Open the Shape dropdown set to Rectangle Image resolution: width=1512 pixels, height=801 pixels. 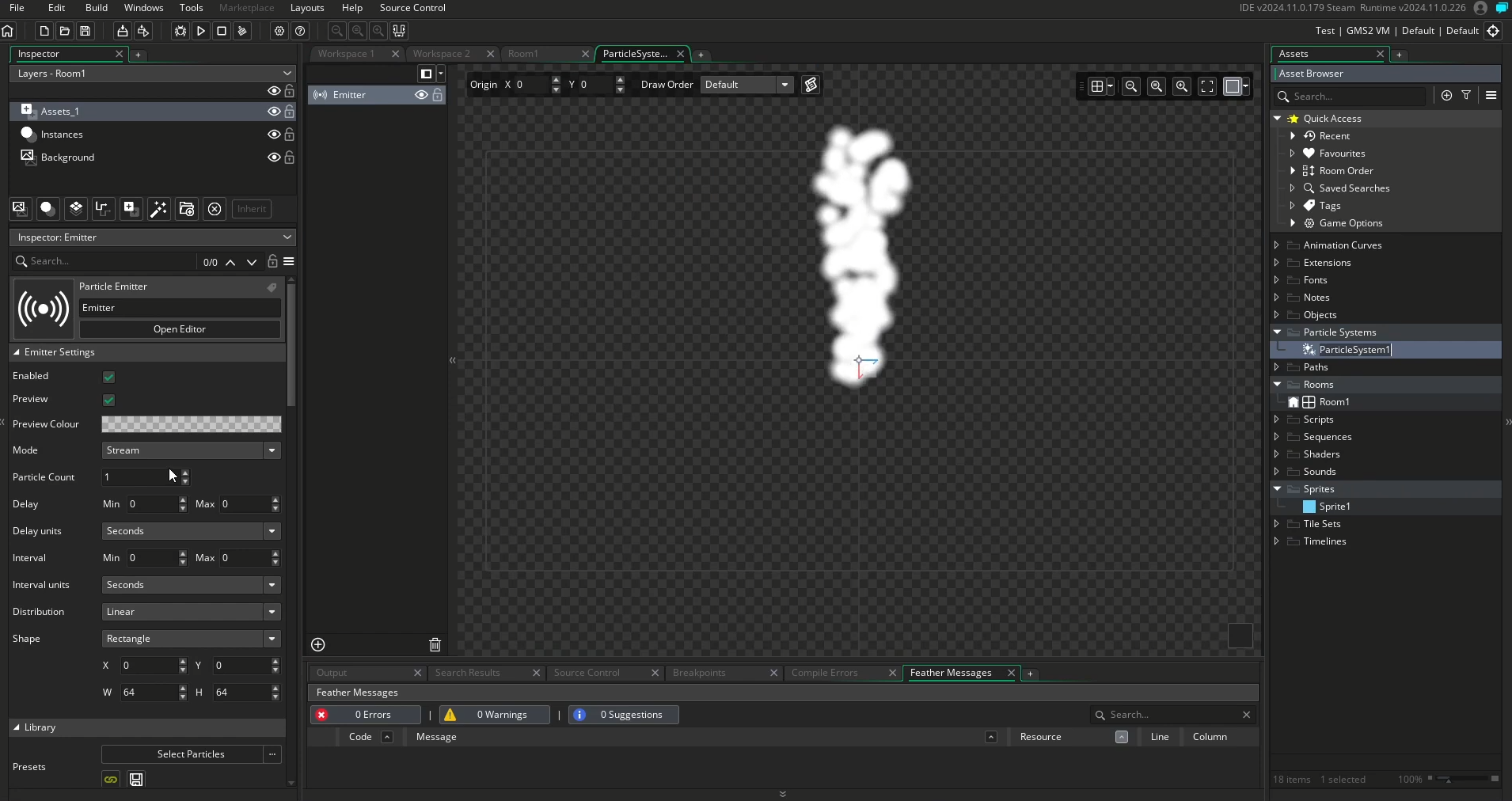[192, 639]
